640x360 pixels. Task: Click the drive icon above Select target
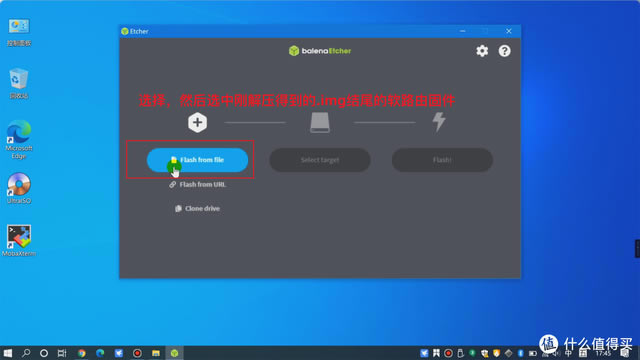[x=320, y=122]
